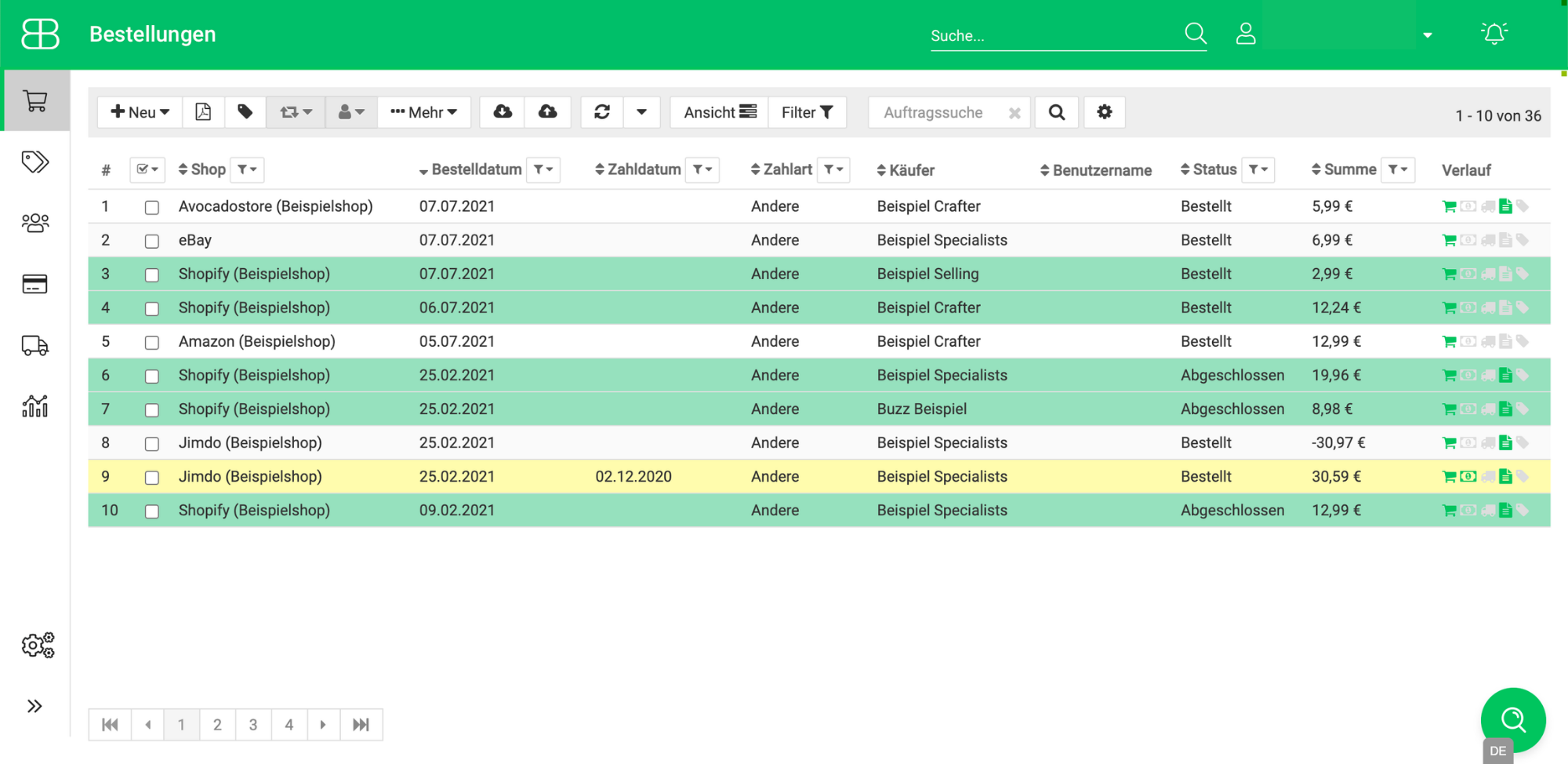Viewport: 1568px width, 764px height.
Task: Open the user assignment dropdown in toolbar
Action: 351,112
